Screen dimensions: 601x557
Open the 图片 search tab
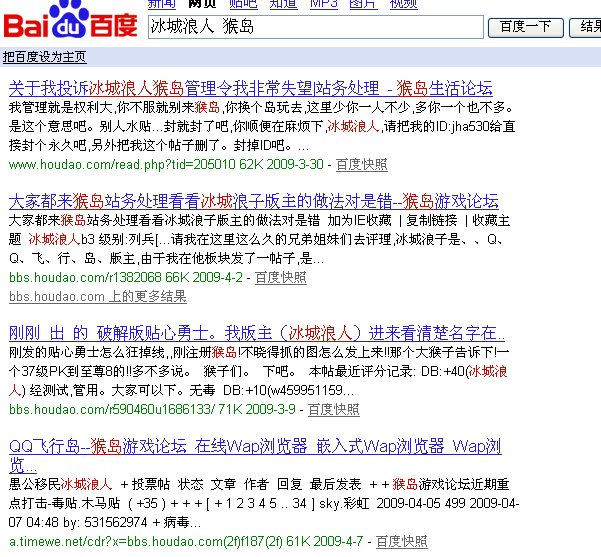click(x=363, y=4)
